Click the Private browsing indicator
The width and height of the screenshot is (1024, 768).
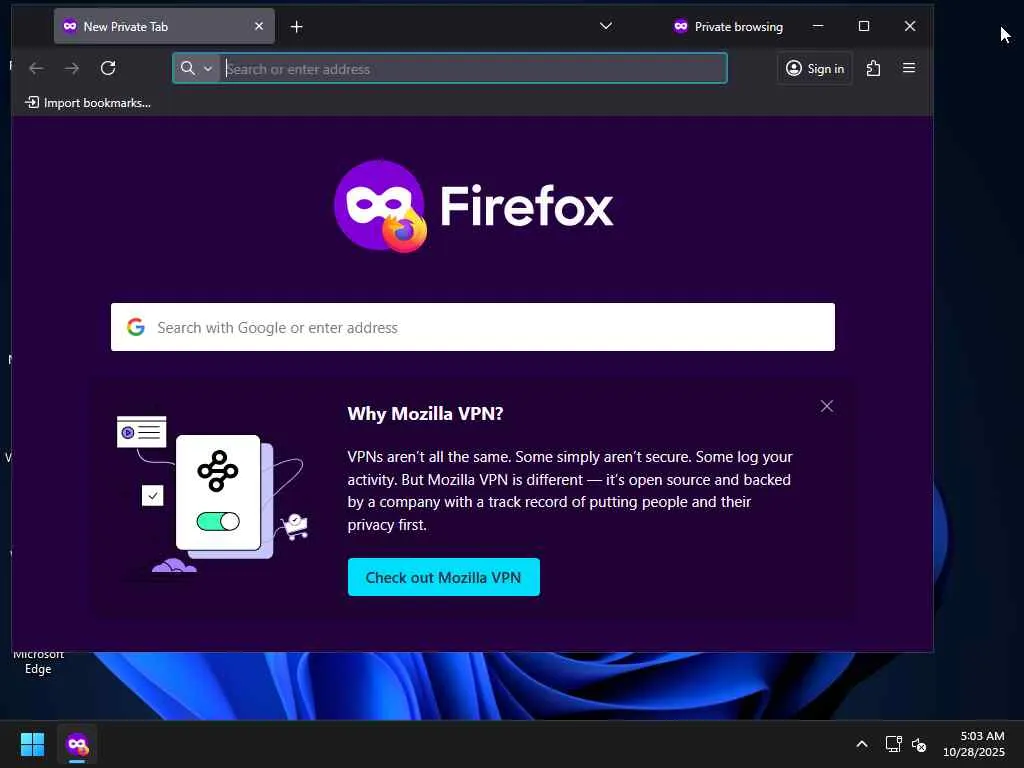coord(728,26)
